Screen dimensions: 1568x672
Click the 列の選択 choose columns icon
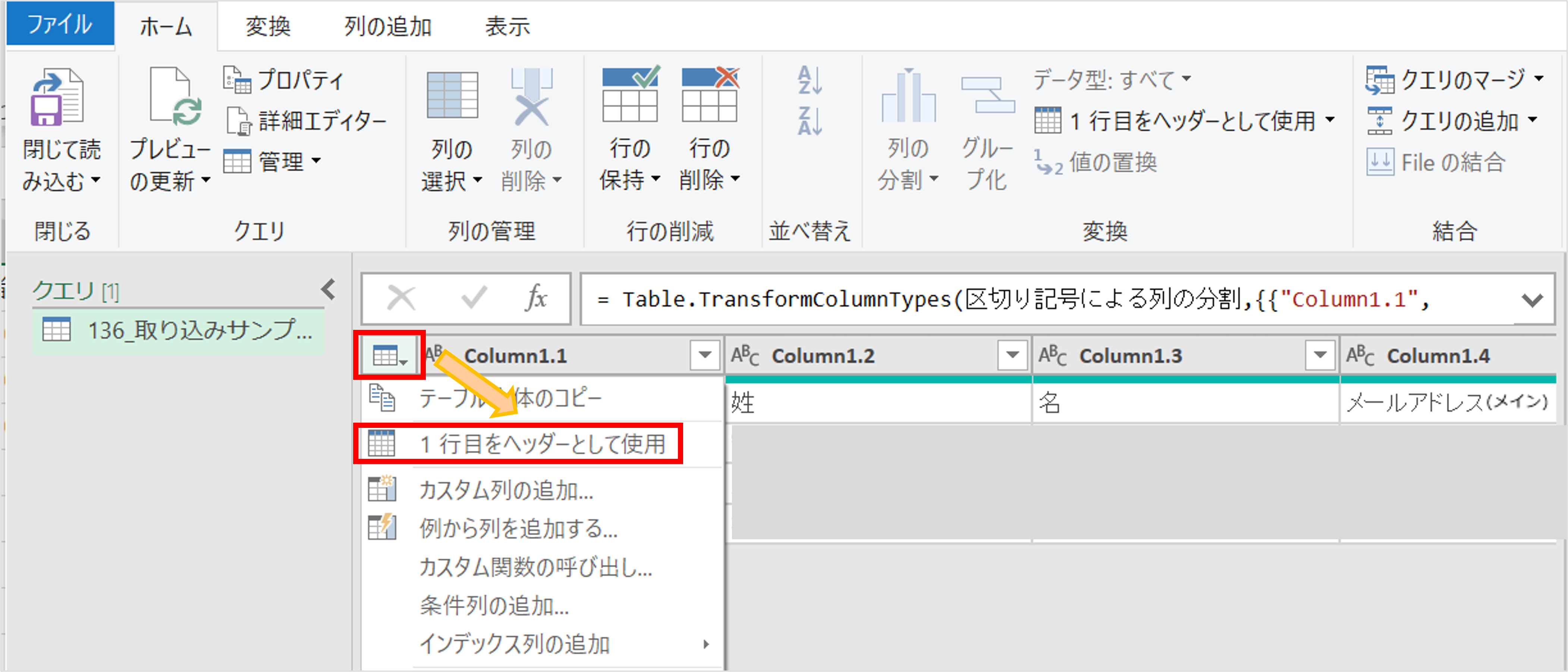(452, 95)
